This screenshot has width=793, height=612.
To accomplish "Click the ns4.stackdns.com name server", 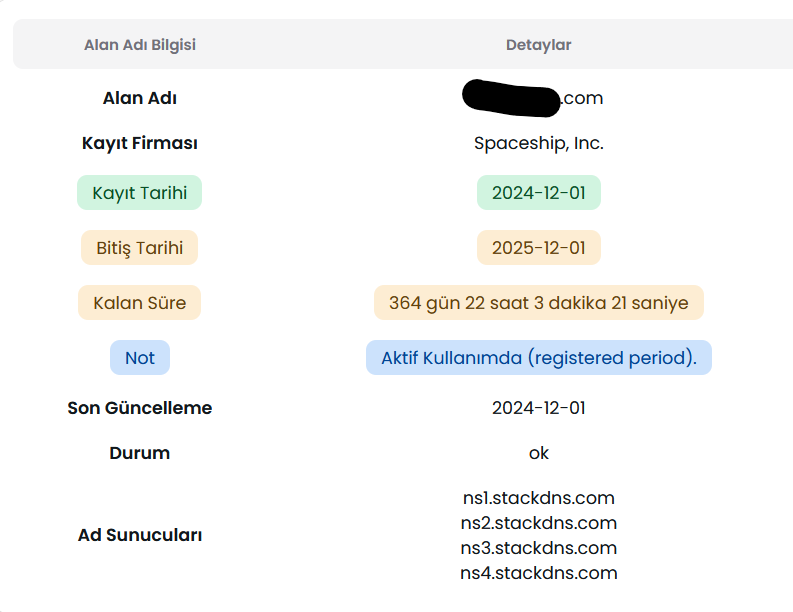I will point(539,573).
